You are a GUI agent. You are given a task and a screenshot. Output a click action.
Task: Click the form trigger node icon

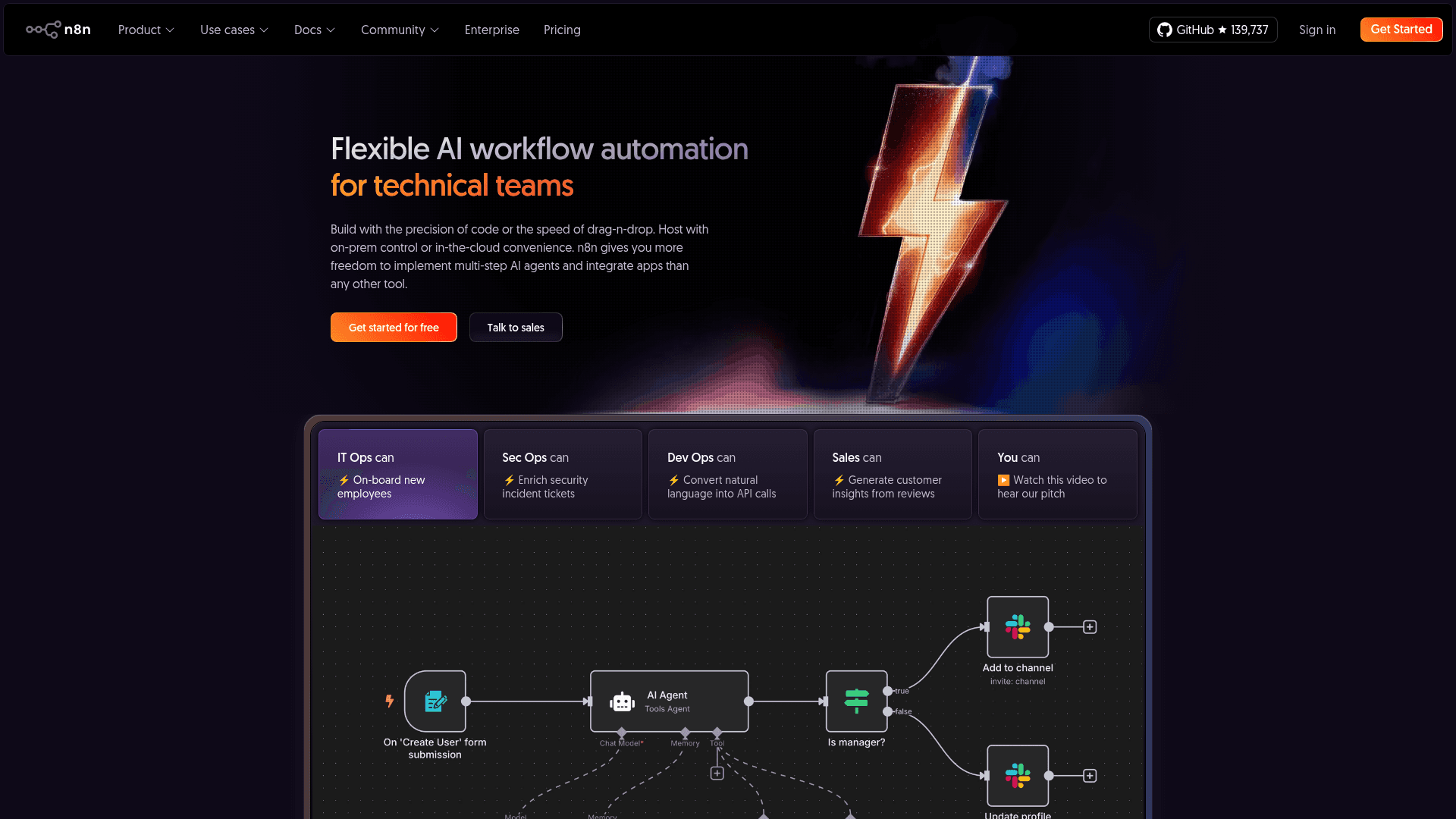pos(435,701)
